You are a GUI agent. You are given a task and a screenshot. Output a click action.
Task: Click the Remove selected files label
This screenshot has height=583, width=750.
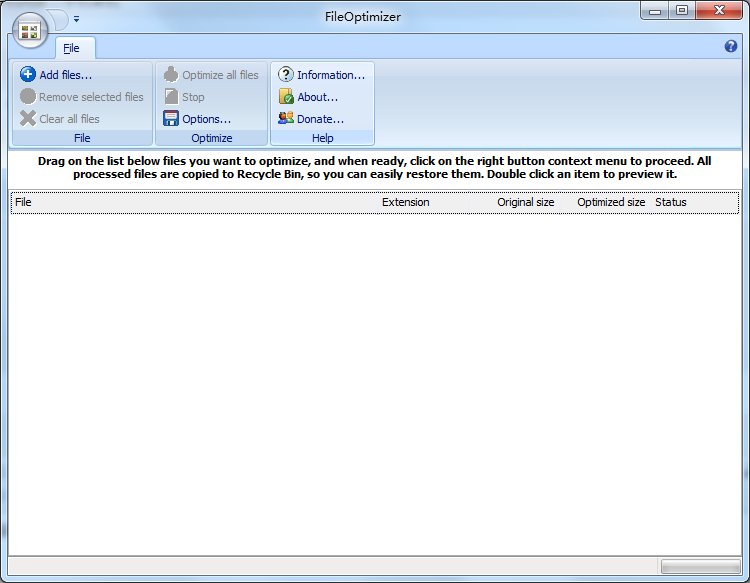91,97
